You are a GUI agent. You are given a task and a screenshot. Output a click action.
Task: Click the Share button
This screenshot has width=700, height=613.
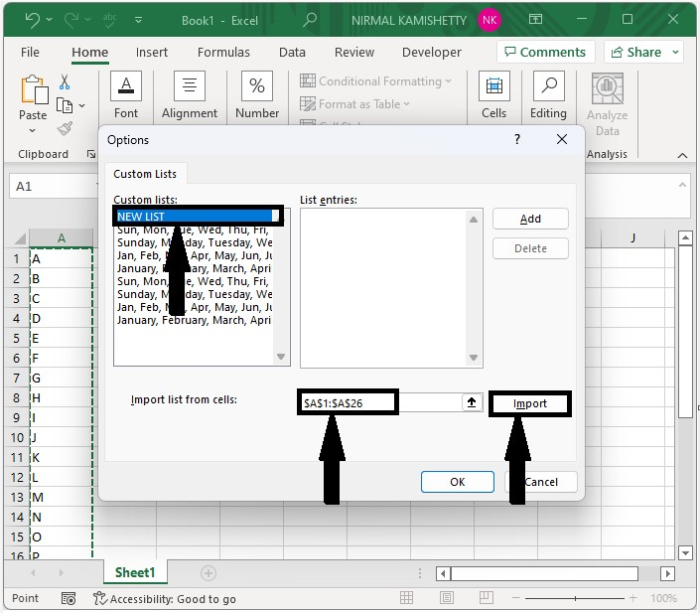636,52
